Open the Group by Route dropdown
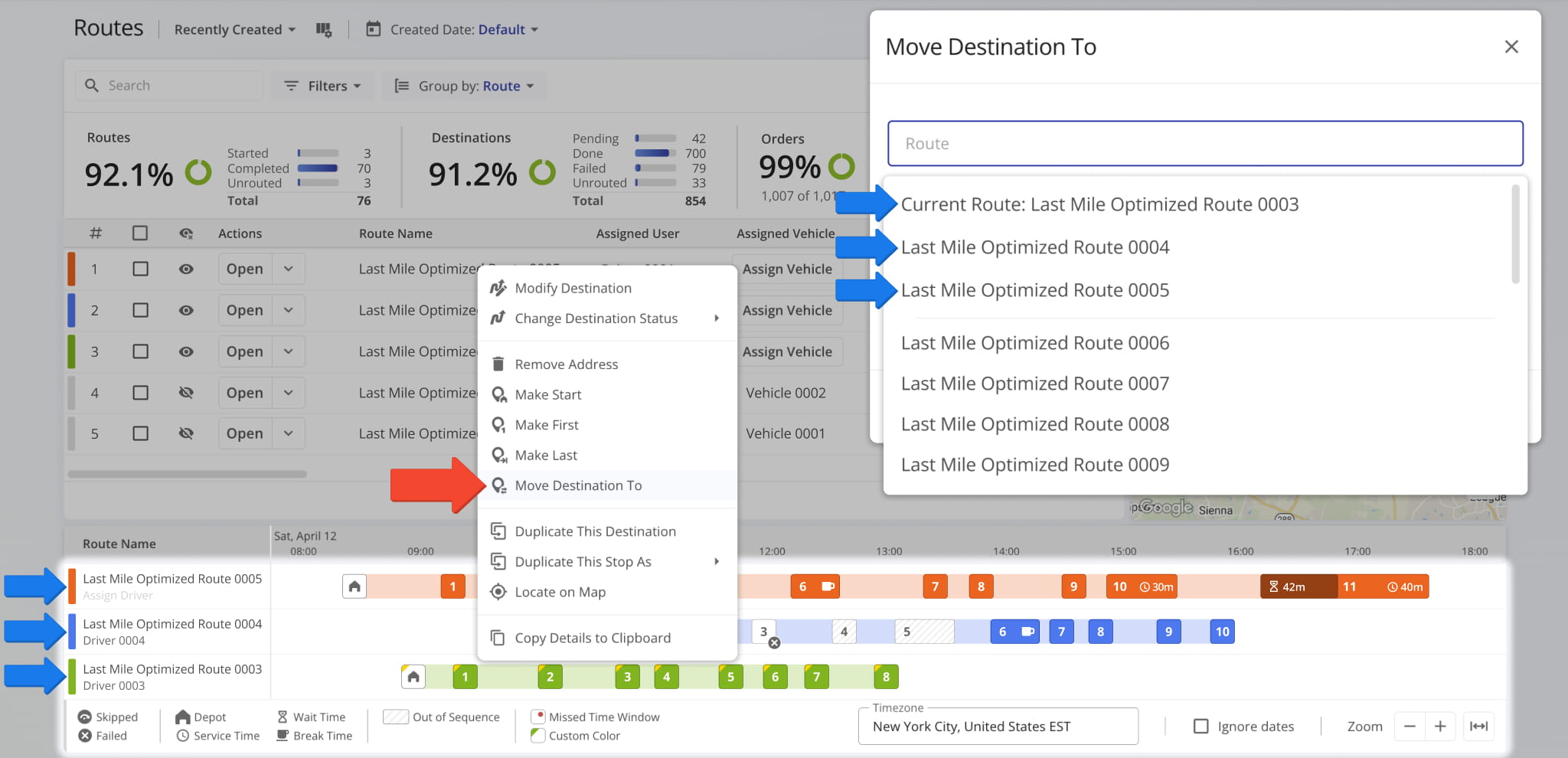This screenshot has height=758, width=1568. tap(464, 86)
